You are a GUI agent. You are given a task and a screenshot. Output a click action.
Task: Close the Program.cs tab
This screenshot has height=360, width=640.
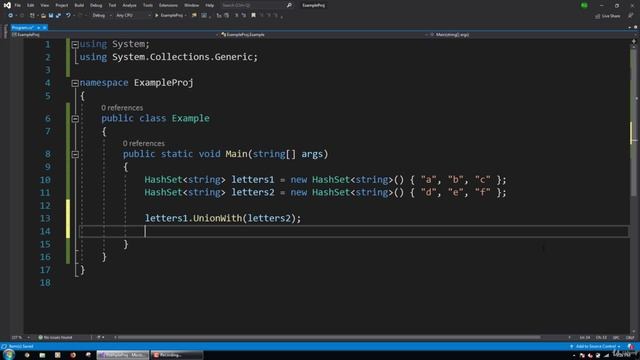coord(44,28)
